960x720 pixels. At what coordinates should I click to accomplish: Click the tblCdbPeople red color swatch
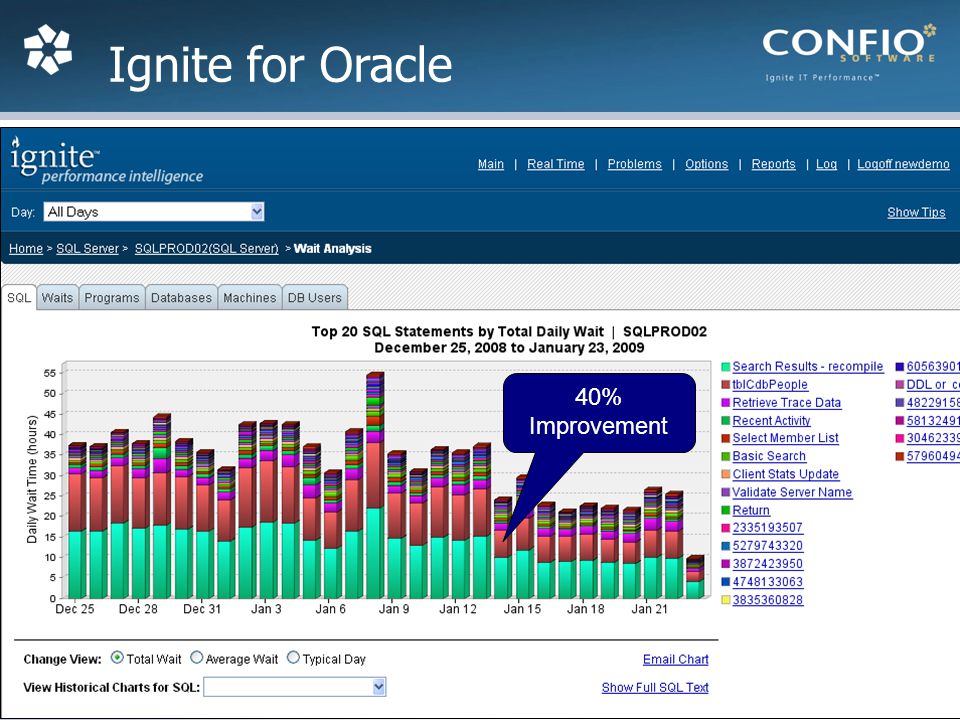[x=726, y=385]
